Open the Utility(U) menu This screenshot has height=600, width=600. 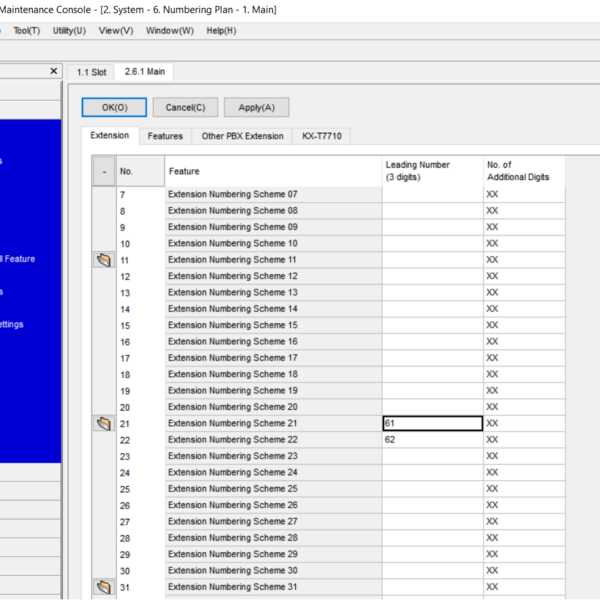pyautogui.click(x=69, y=31)
